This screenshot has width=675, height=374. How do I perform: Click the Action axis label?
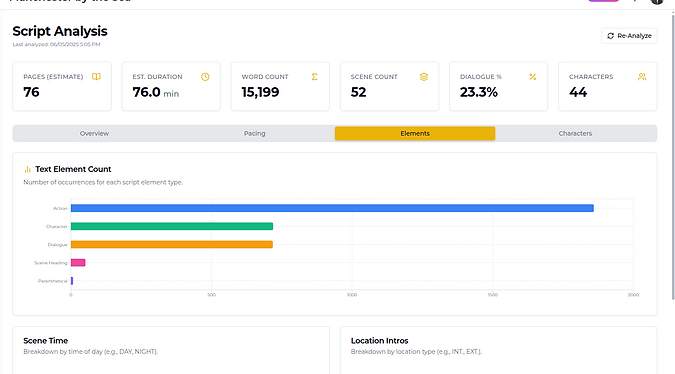click(60, 208)
